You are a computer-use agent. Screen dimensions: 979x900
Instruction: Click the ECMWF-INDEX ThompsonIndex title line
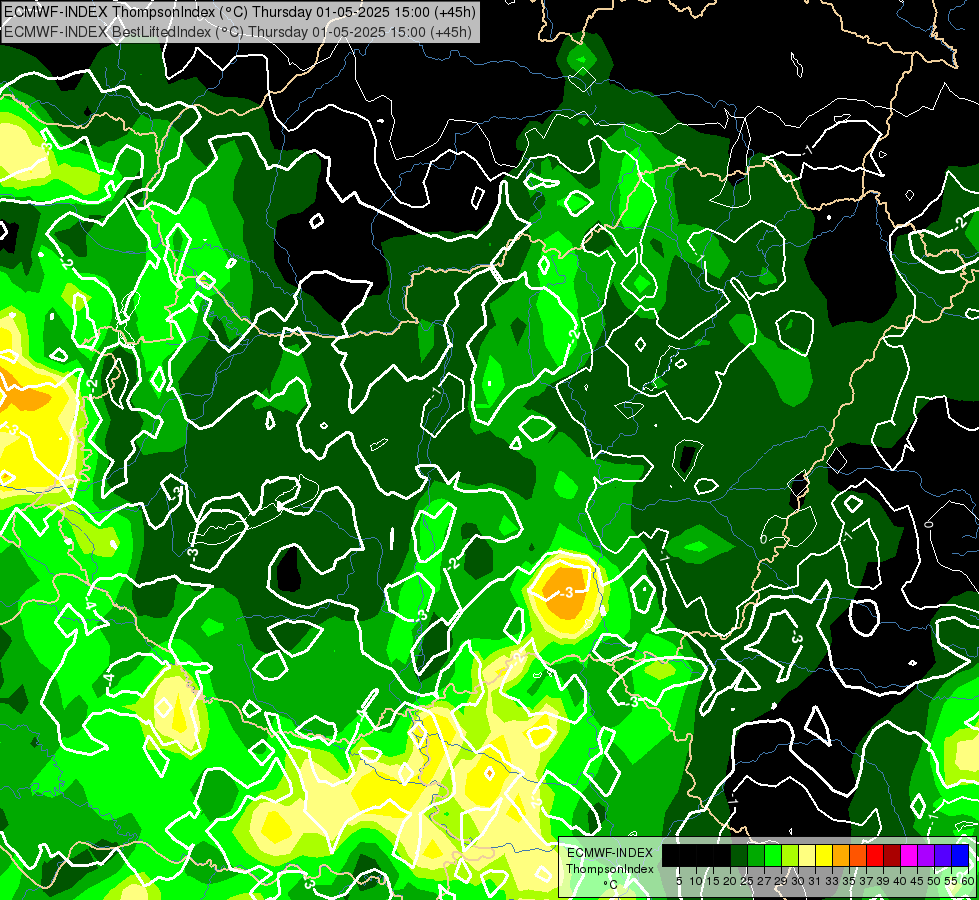click(x=240, y=11)
